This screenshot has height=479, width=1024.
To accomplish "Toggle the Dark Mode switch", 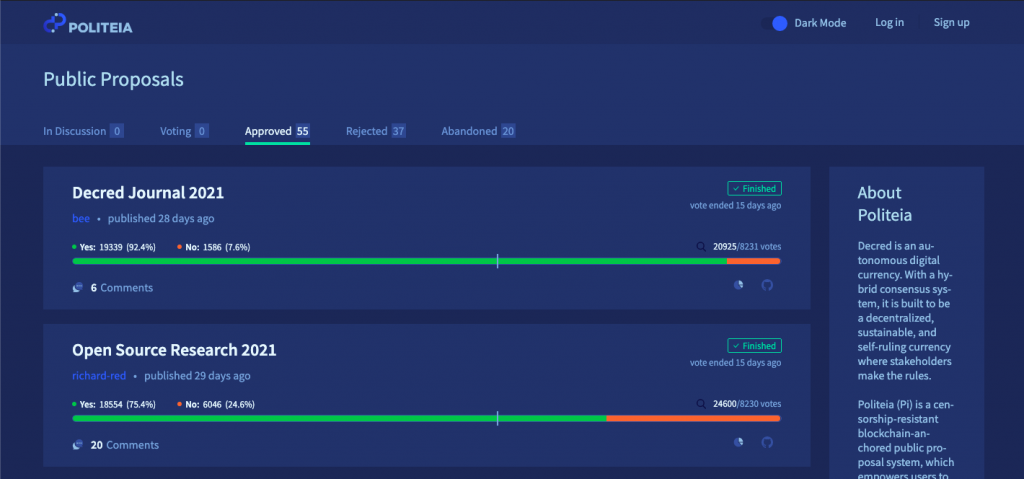I will pos(775,24).
